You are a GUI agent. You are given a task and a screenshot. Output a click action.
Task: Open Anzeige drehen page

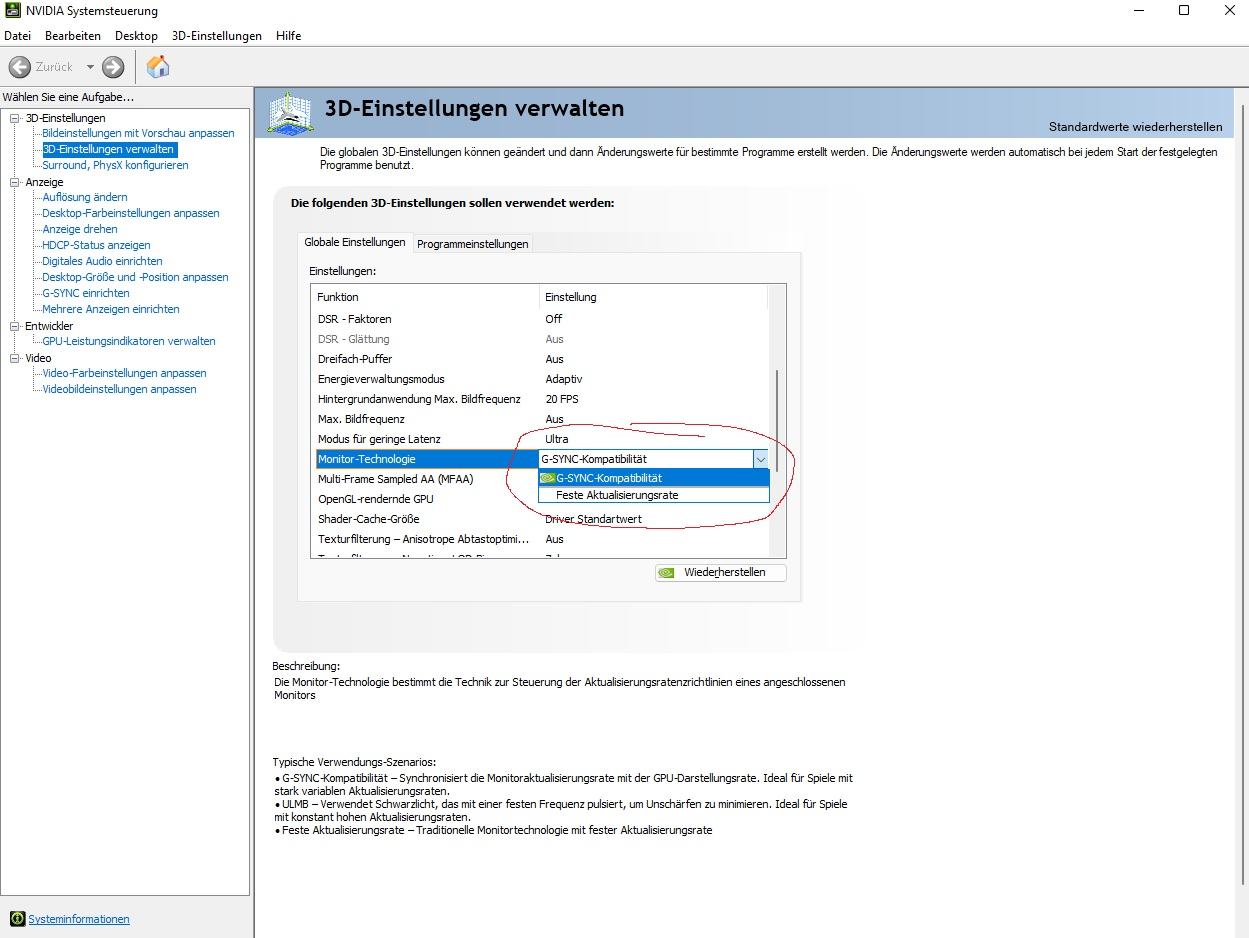(80, 229)
